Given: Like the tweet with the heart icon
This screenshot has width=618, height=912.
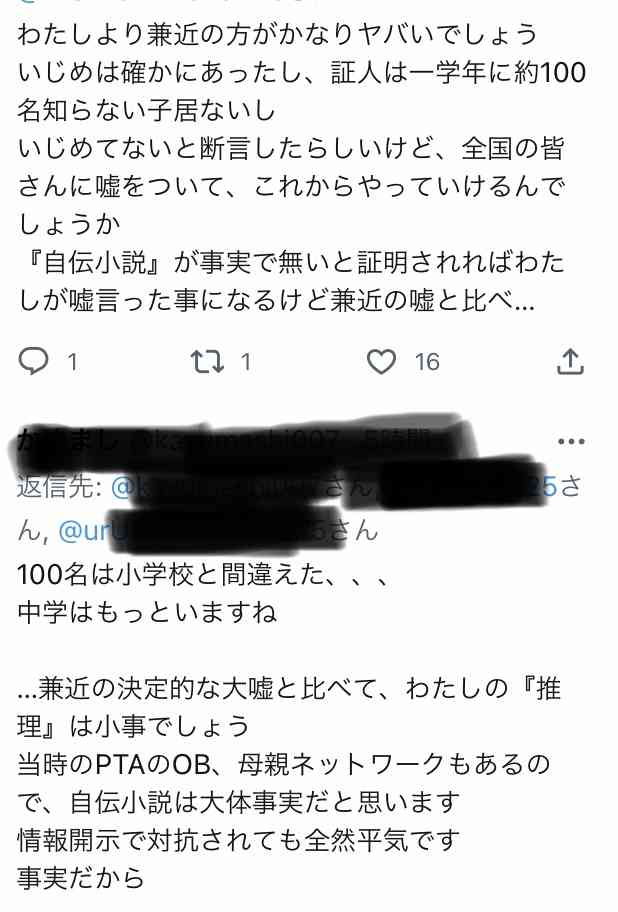Looking at the screenshot, I should click(x=381, y=361).
